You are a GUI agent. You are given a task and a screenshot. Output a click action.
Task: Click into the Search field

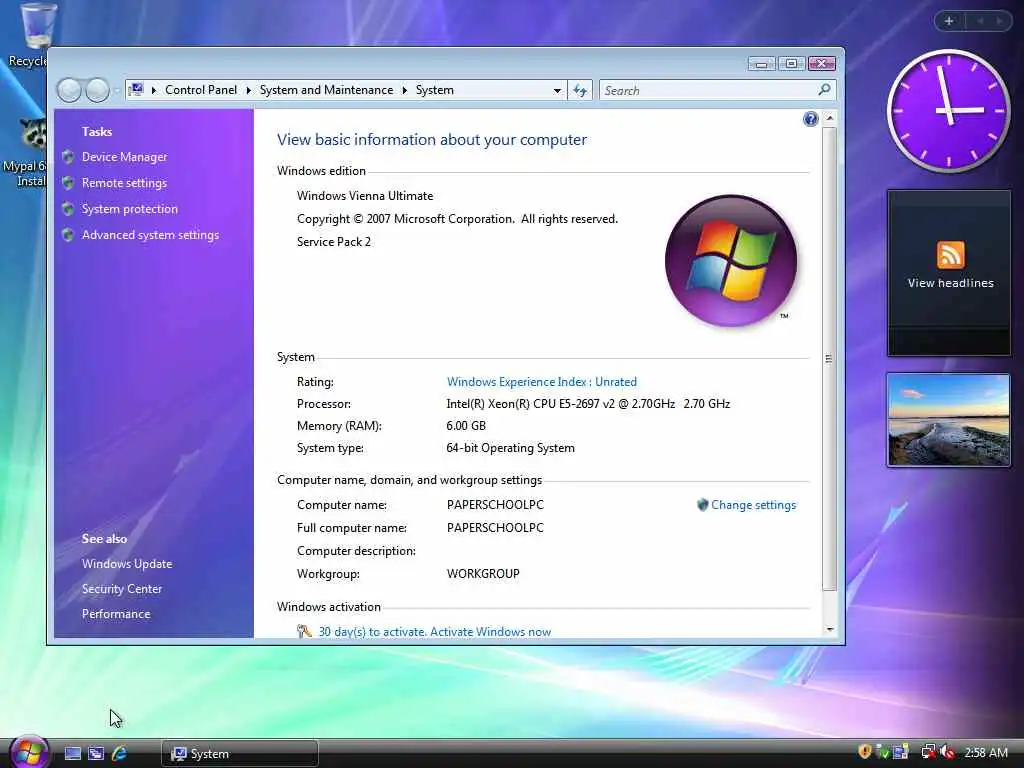pyautogui.click(x=709, y=90)
